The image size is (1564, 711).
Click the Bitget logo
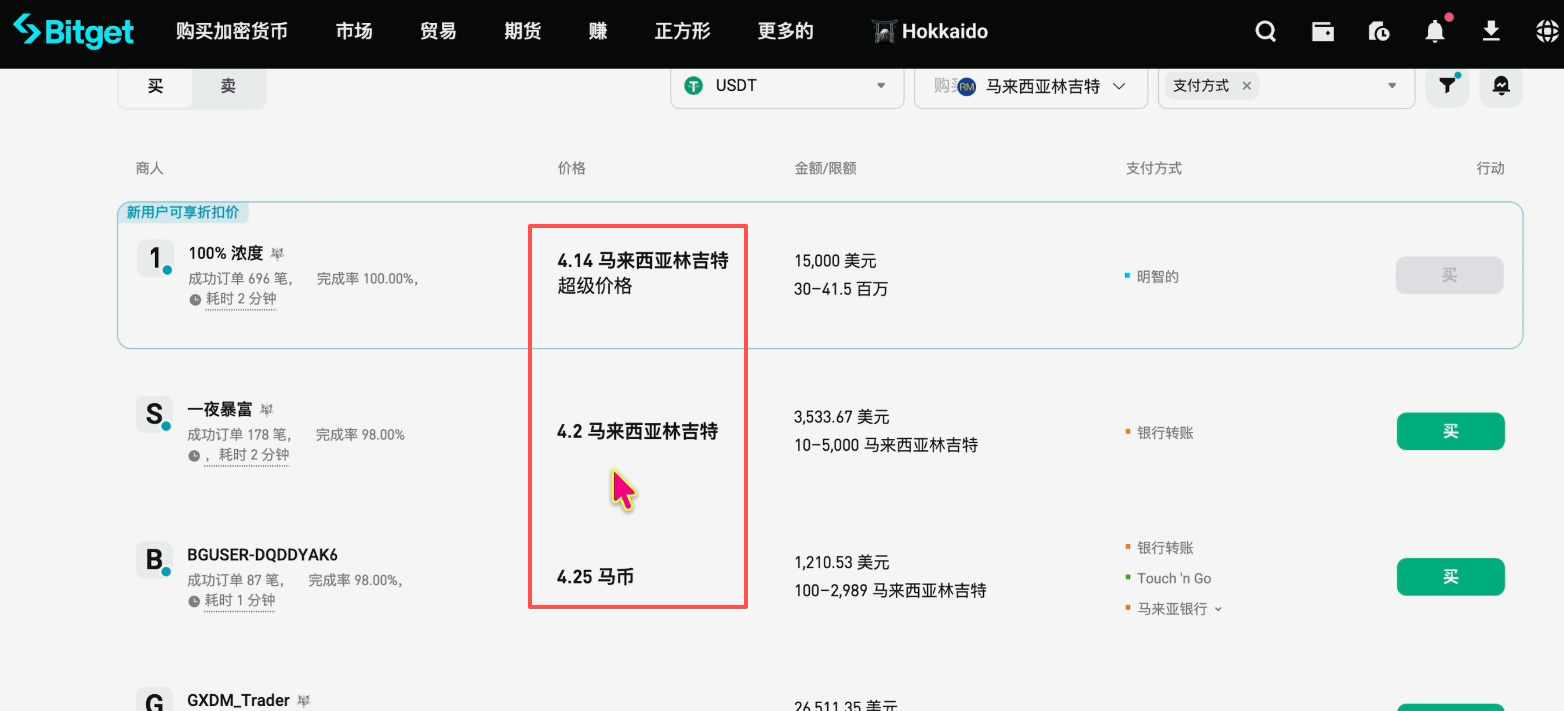coord(72,31)
